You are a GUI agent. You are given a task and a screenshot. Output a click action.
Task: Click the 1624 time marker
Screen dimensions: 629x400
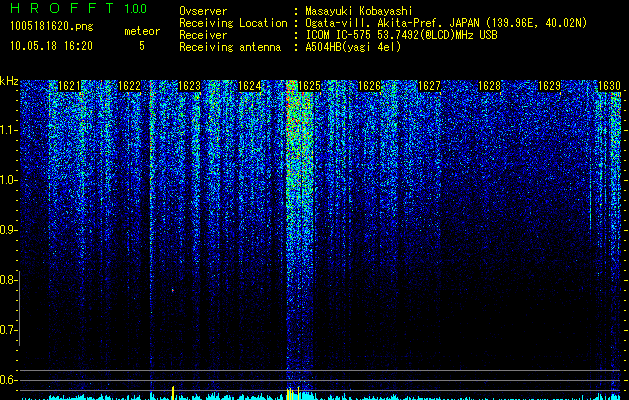coord(249,86)
